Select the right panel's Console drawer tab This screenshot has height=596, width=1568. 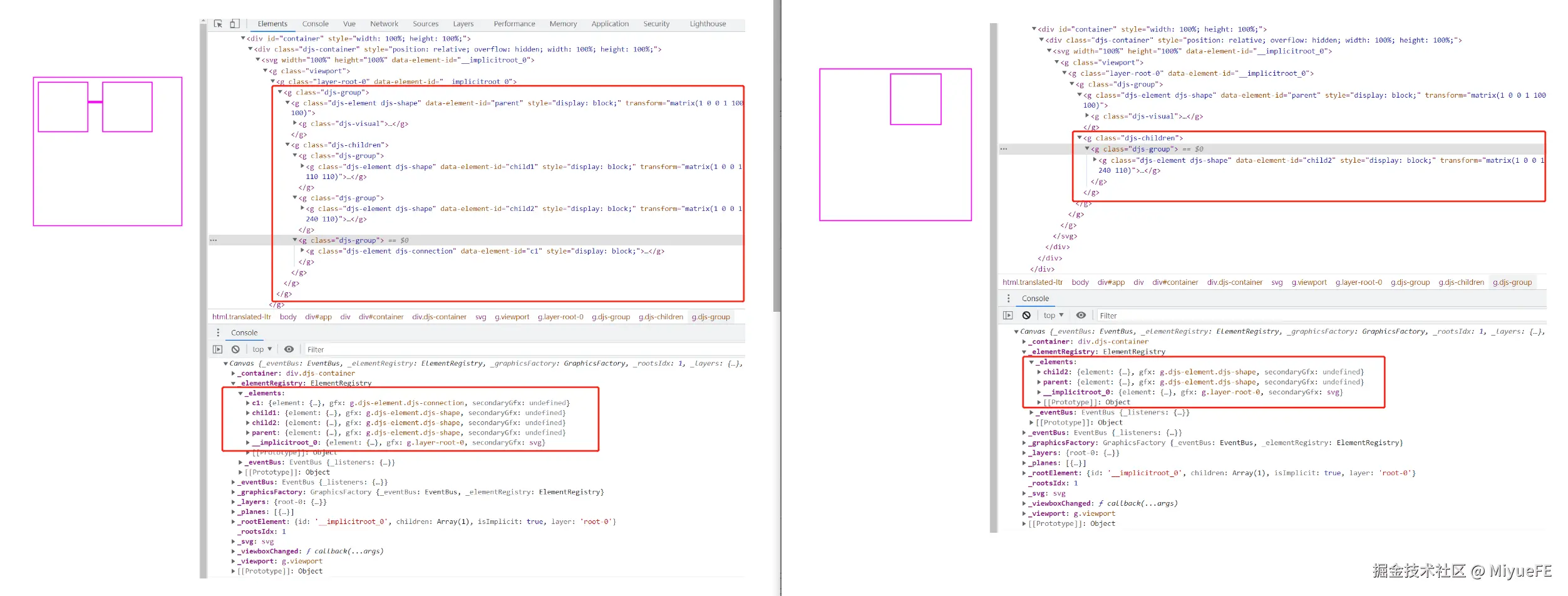[1035, 299]
